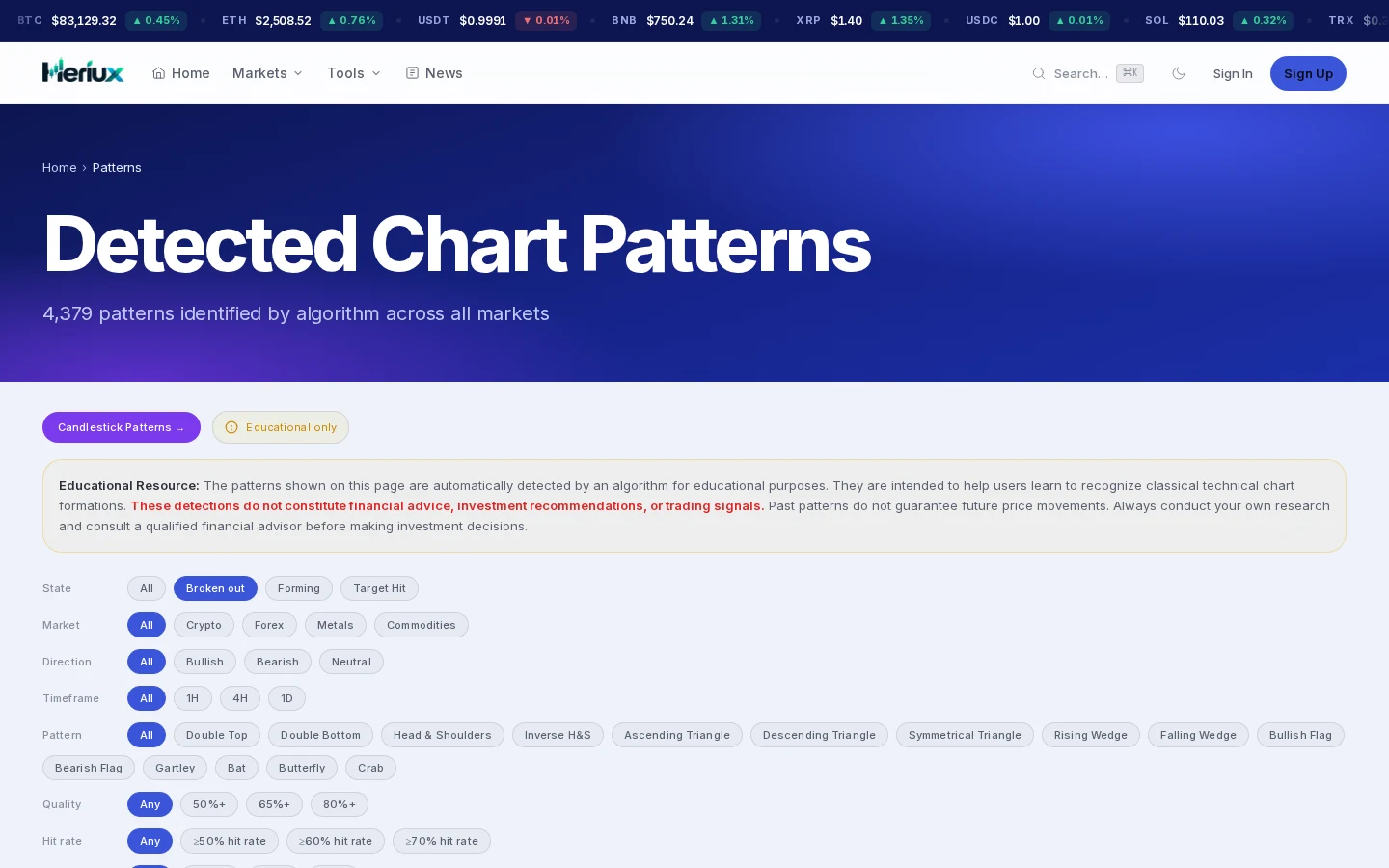Filter by Inverse H&S pattern
The width and height of the screenshot is (1389, 868).
(558, 735)
